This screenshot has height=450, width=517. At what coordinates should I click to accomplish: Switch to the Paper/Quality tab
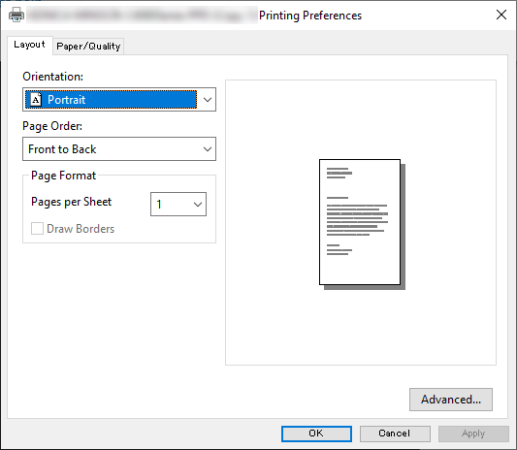(x=88, y=46)
